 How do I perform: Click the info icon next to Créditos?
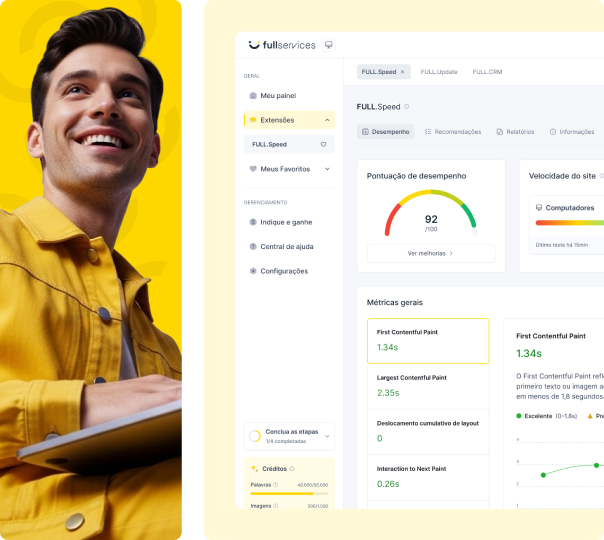[294, 468]
